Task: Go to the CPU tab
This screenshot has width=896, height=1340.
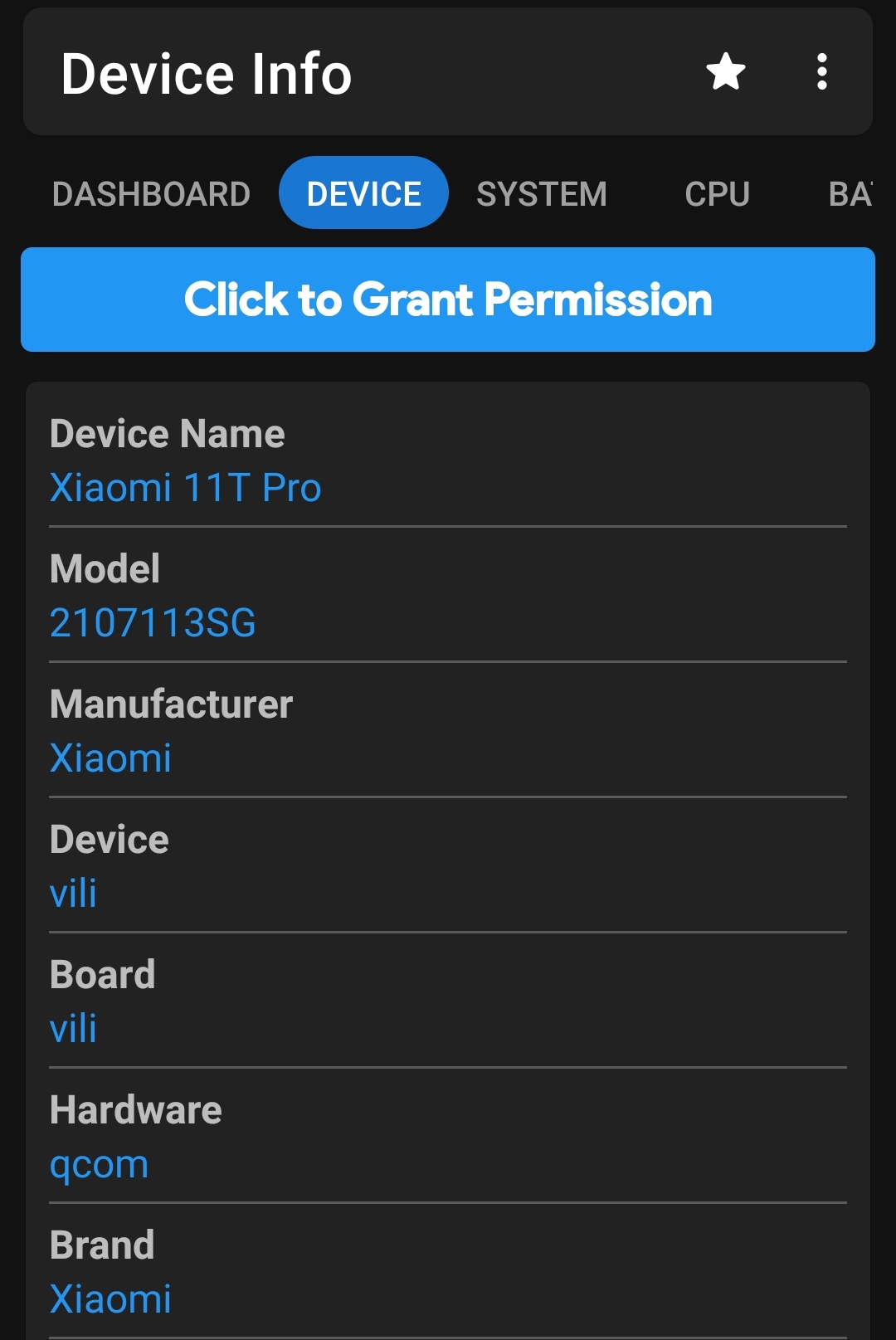Action: point(717,194)
